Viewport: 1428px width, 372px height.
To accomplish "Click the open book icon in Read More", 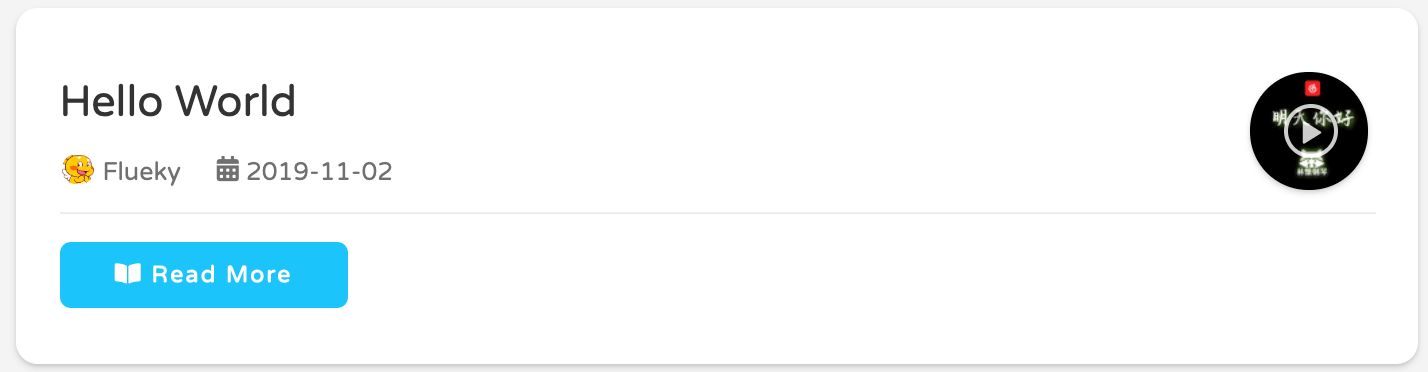I will tap(127, 274).
